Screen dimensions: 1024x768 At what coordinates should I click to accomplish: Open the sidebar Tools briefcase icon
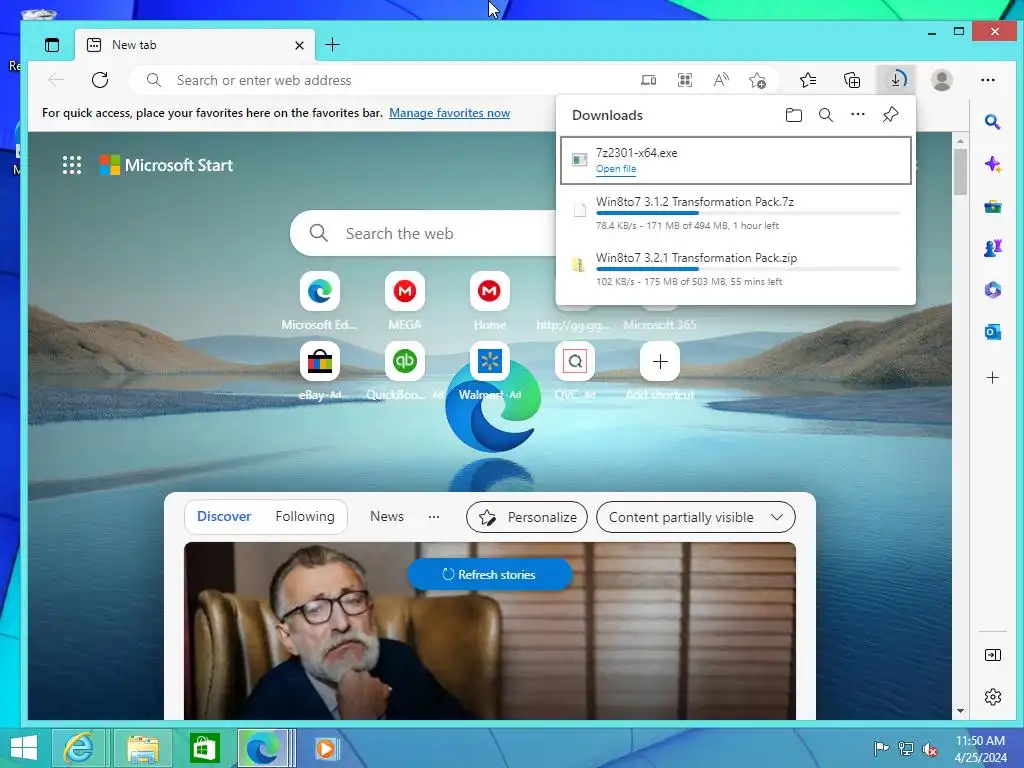993,207
